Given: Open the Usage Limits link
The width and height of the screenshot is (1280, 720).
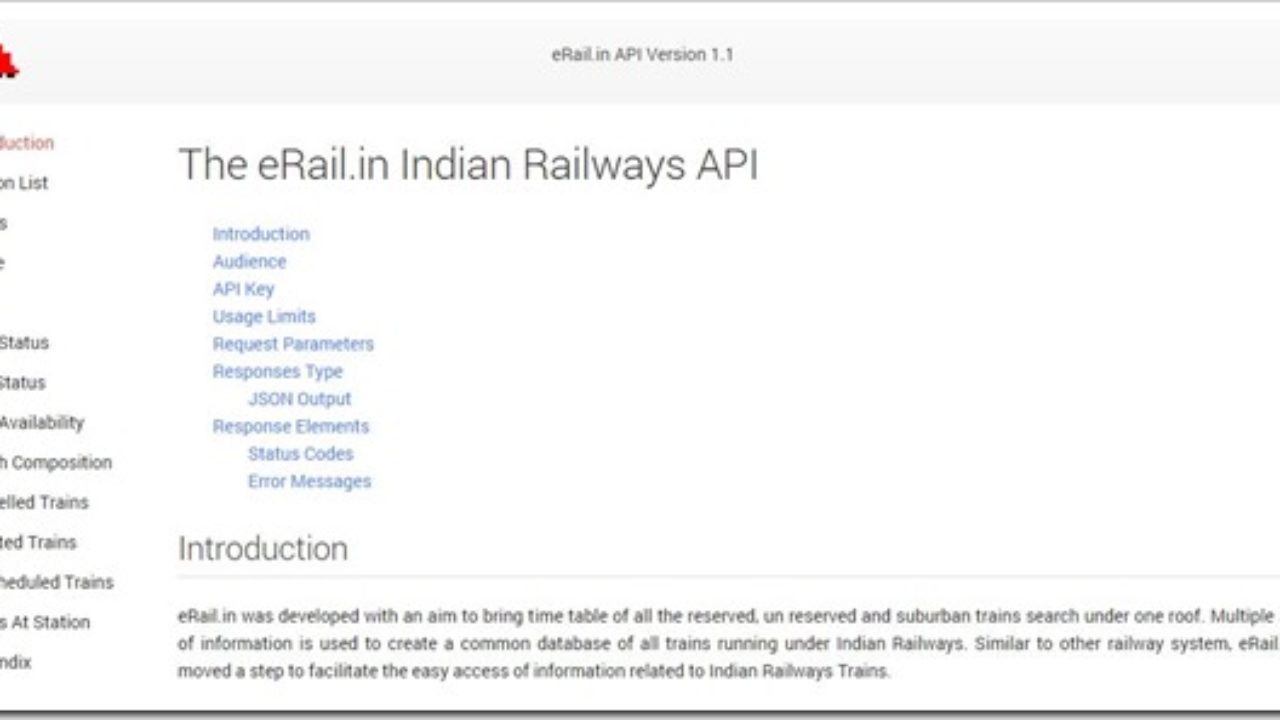Looking at the screenshot, I should pos(263,316).
